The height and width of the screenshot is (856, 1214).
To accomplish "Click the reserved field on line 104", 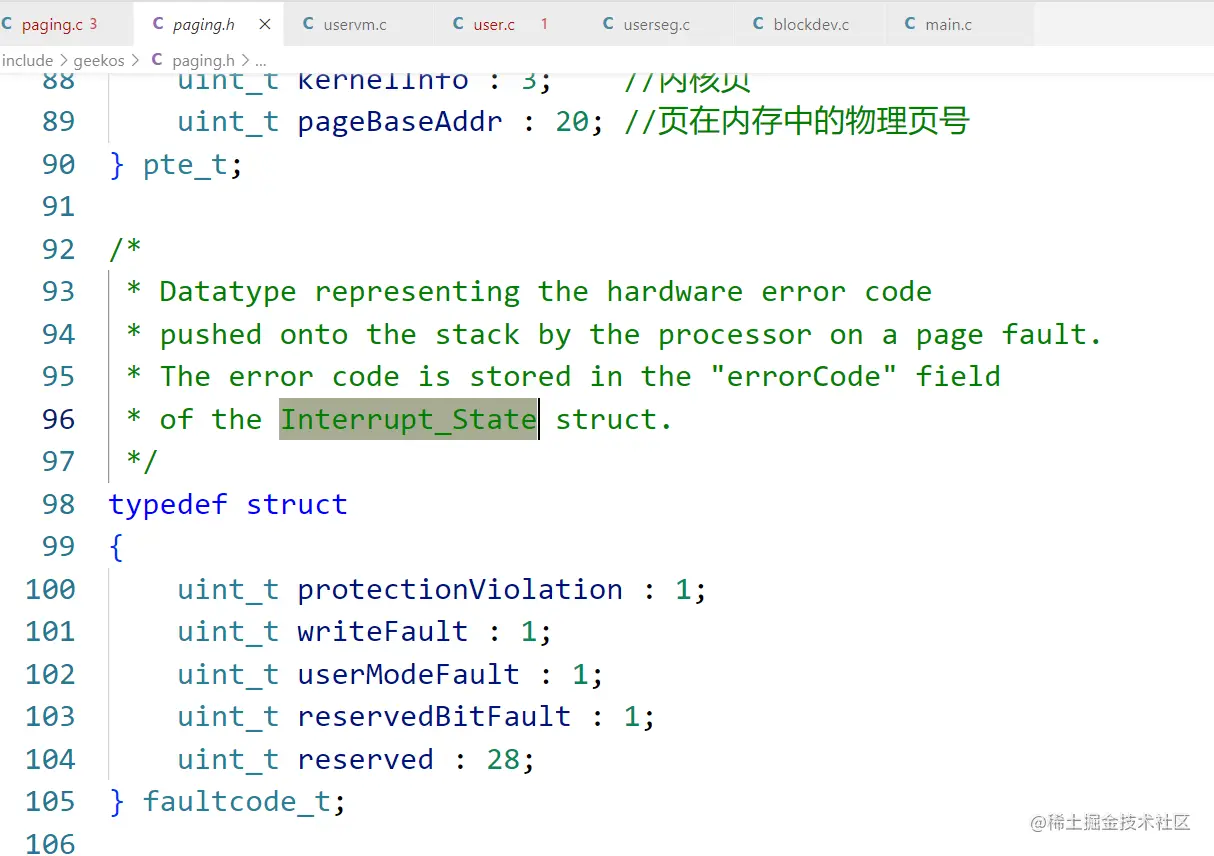I will tap(365, 759).
